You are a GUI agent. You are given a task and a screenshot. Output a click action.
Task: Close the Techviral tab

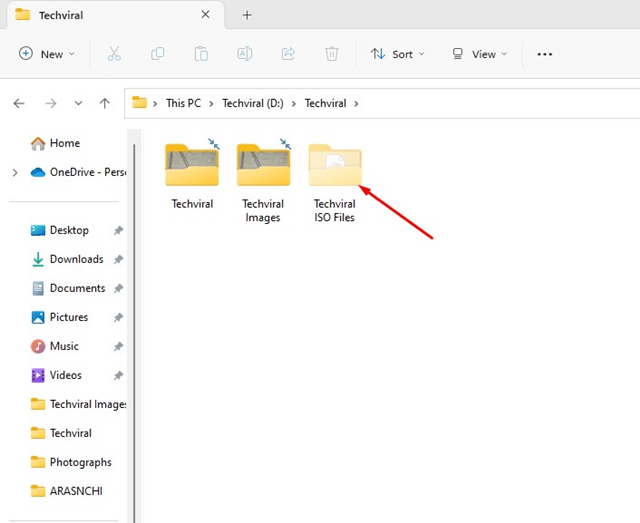205,15
